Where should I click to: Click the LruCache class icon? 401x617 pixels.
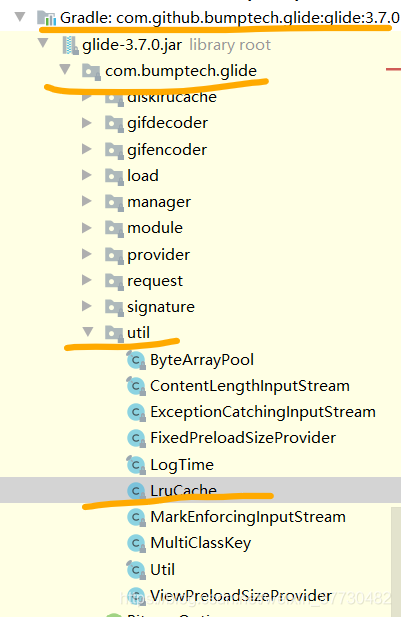[x=136, y=491]
